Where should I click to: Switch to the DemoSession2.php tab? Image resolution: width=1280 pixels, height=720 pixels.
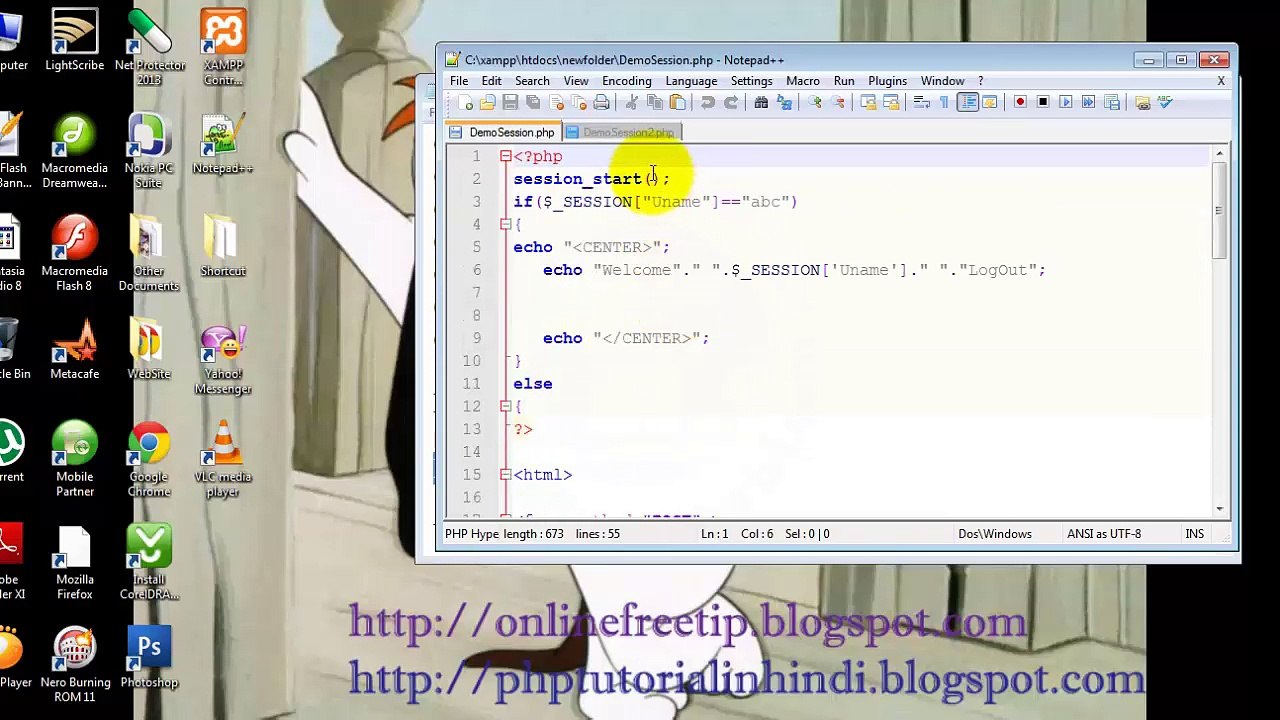tap(621, 132)
